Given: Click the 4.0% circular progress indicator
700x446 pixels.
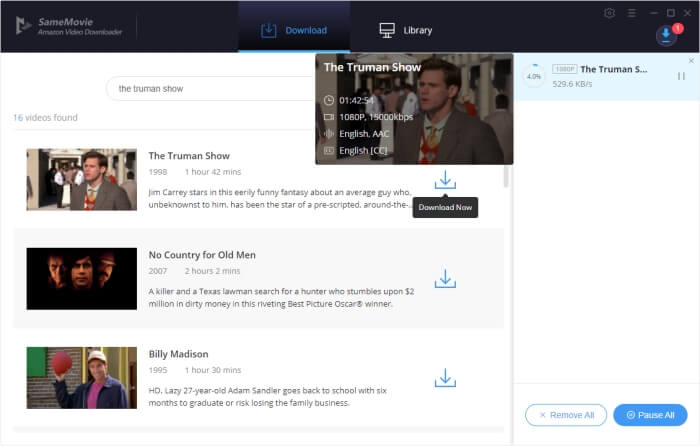Looking at the screenshot, I should (534, 76).
